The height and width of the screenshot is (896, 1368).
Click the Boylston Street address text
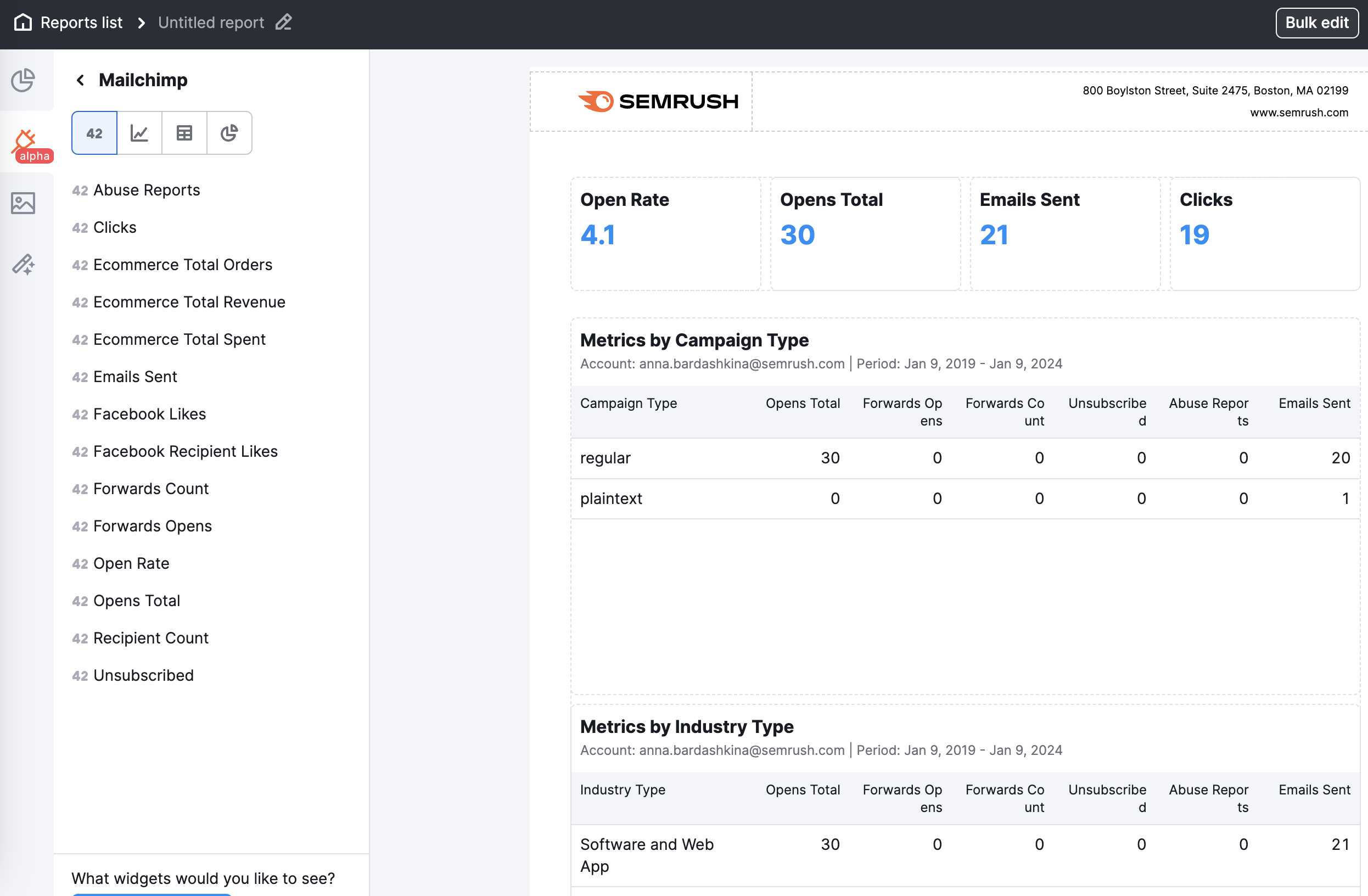coord(1215,90)
